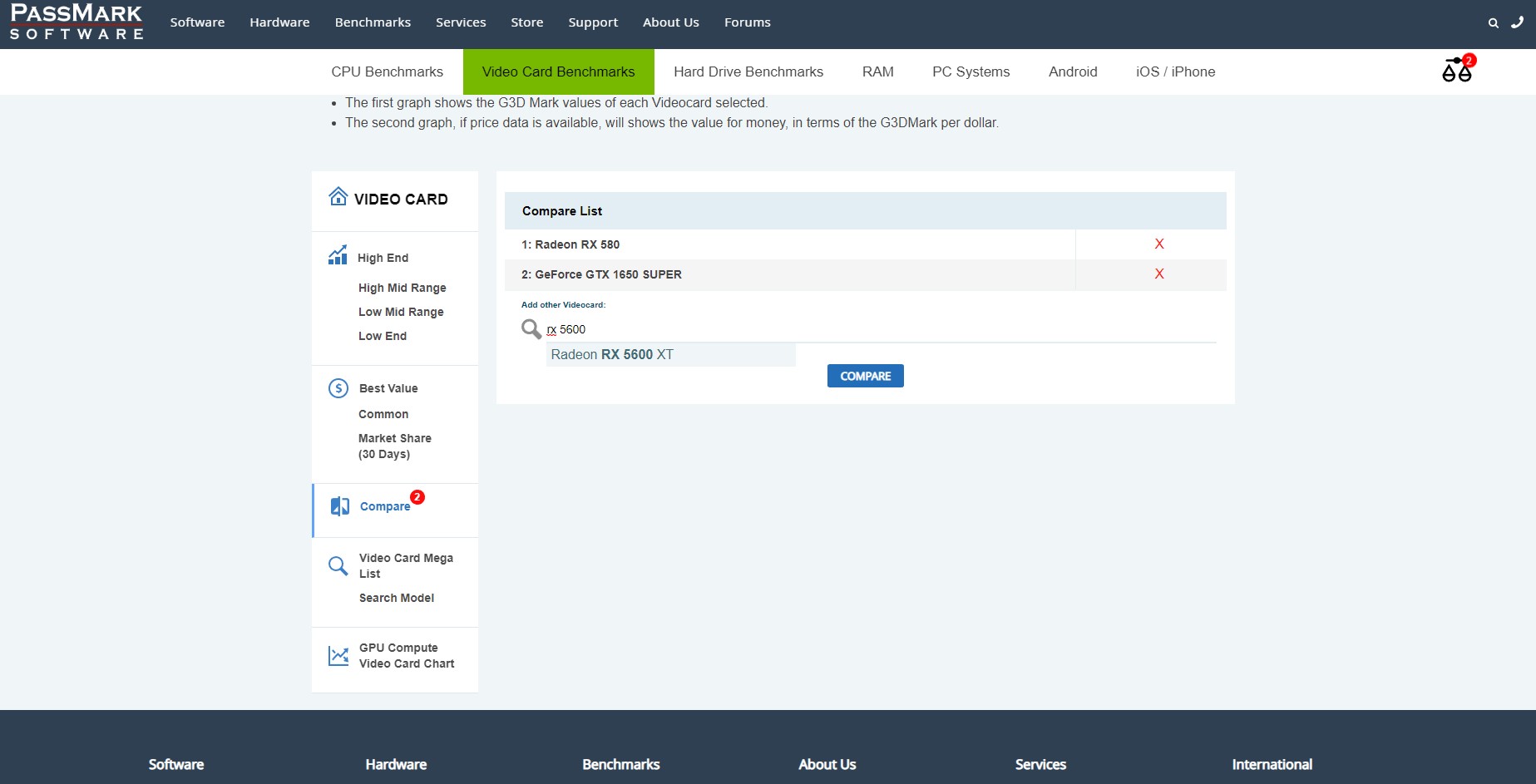Open Common sidebar link

pyautogui.click(x=383, y=414)
